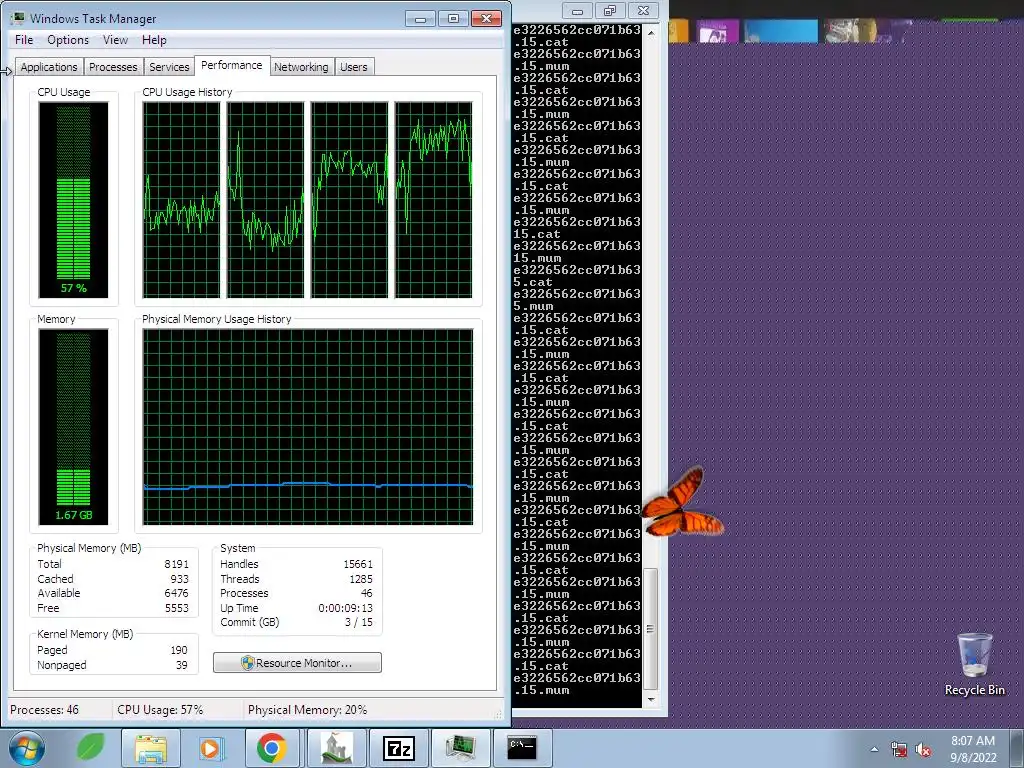Open Windows Explorer from the taskbar
The image size is (1024, 768).
[151, 748]
